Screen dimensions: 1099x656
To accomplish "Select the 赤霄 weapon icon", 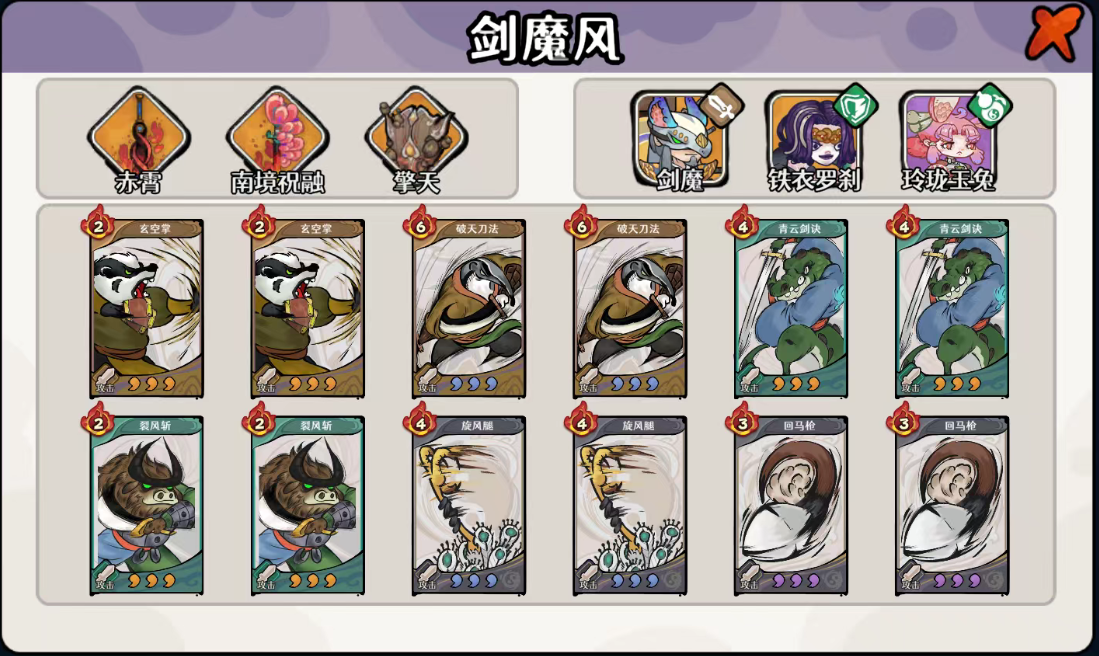I will click(138, 137).
